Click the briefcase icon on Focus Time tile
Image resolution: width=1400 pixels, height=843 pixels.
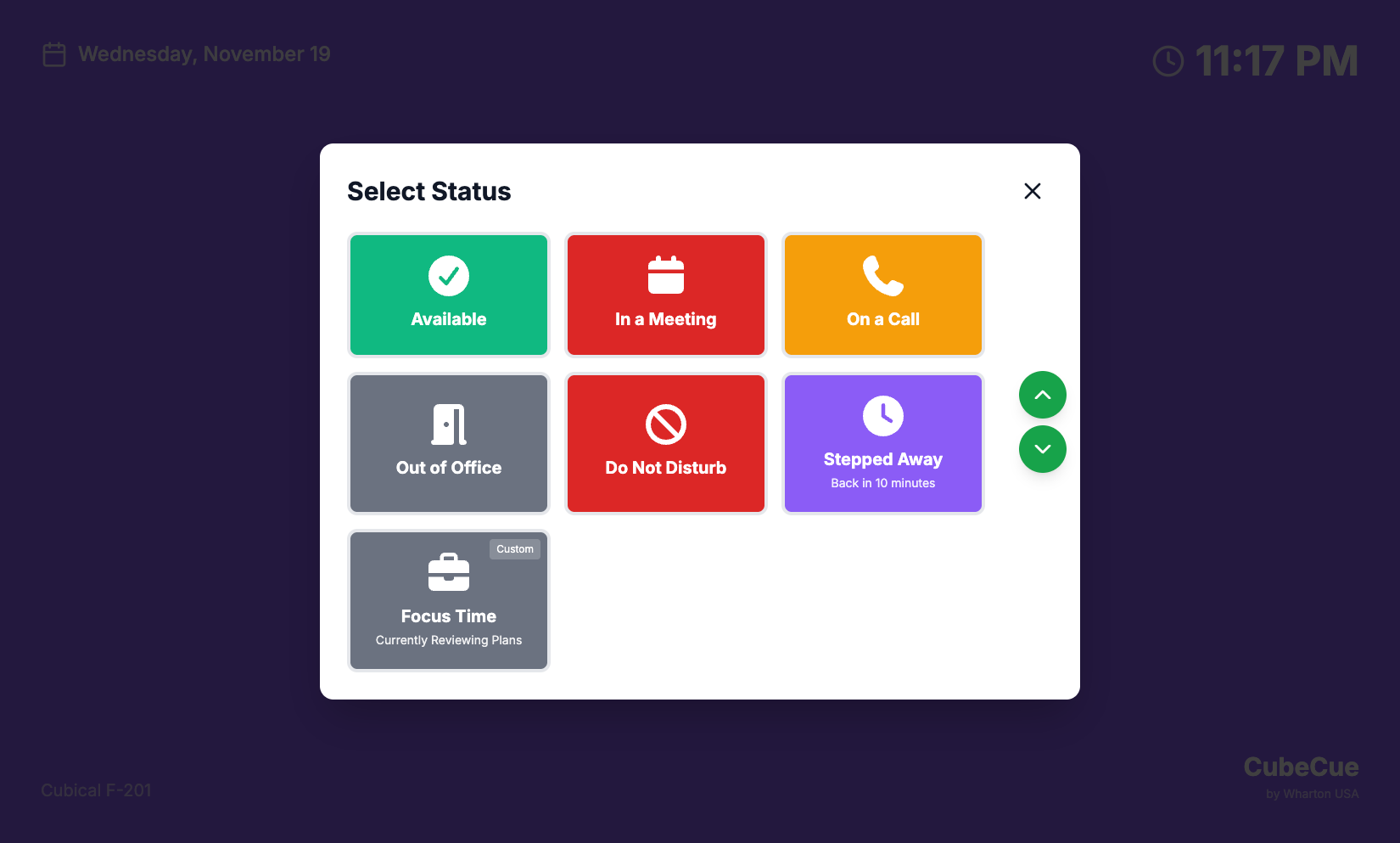[x=449, y=572]
